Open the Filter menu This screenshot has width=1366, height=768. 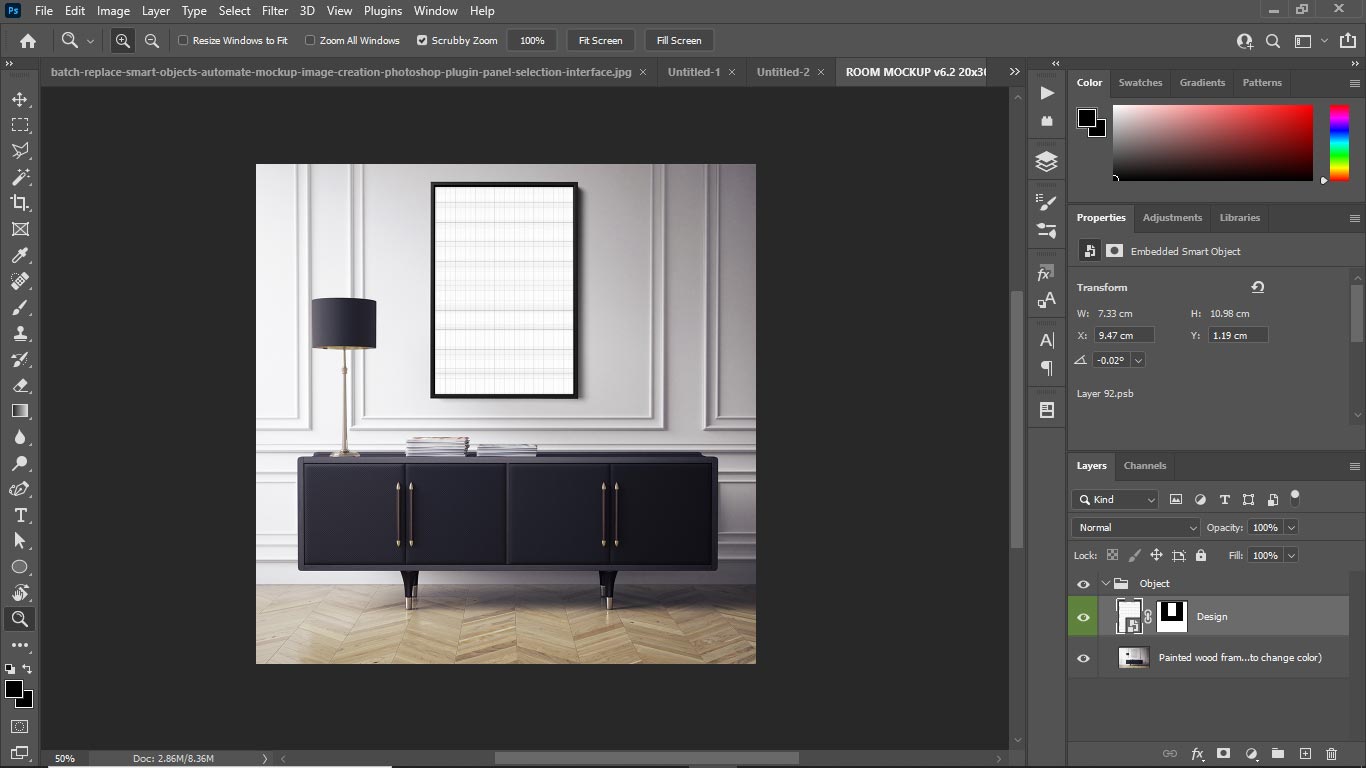pyautogui.click(x=274, y=11)
